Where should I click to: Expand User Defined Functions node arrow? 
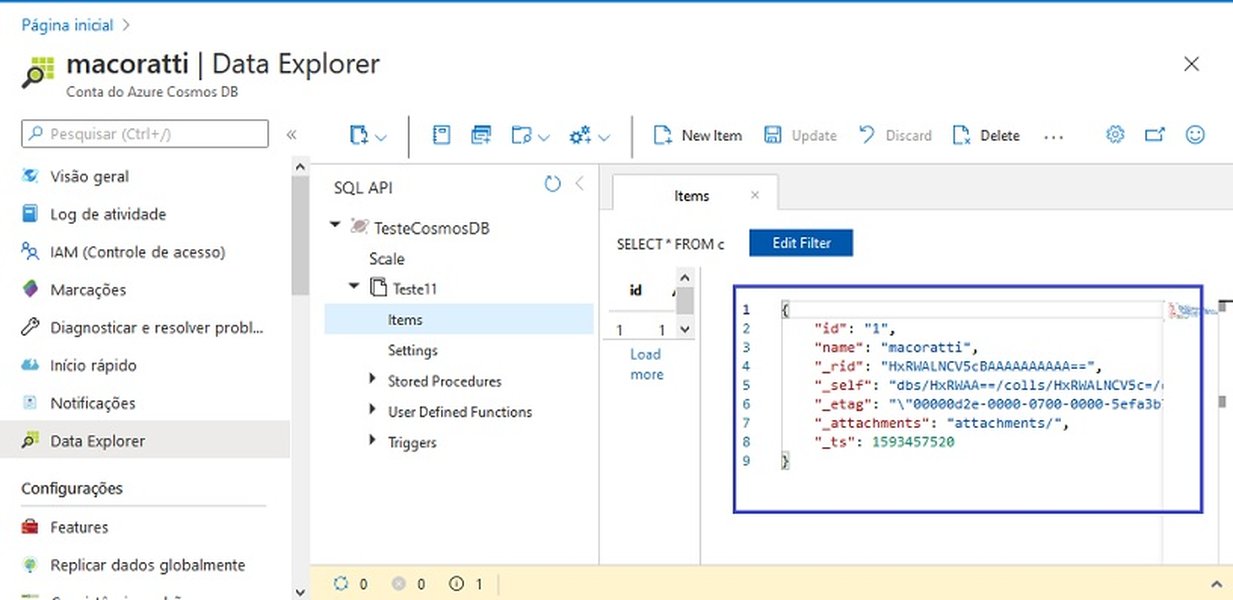[374, 411]
